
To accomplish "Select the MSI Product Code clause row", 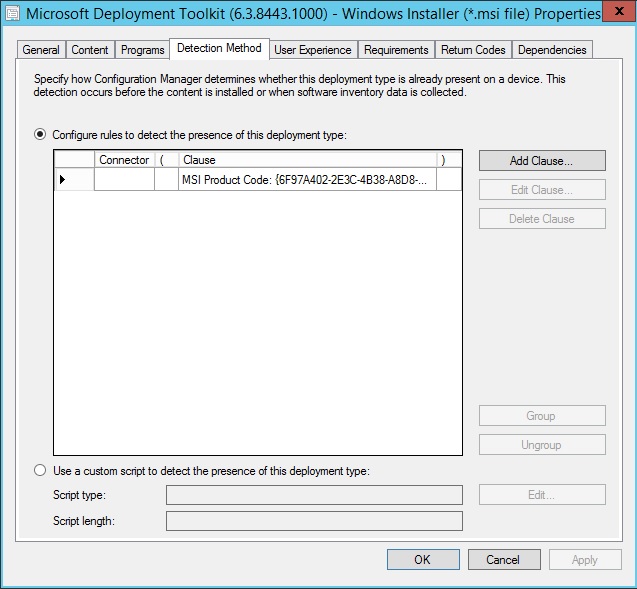I will click(x=308, y=179).
